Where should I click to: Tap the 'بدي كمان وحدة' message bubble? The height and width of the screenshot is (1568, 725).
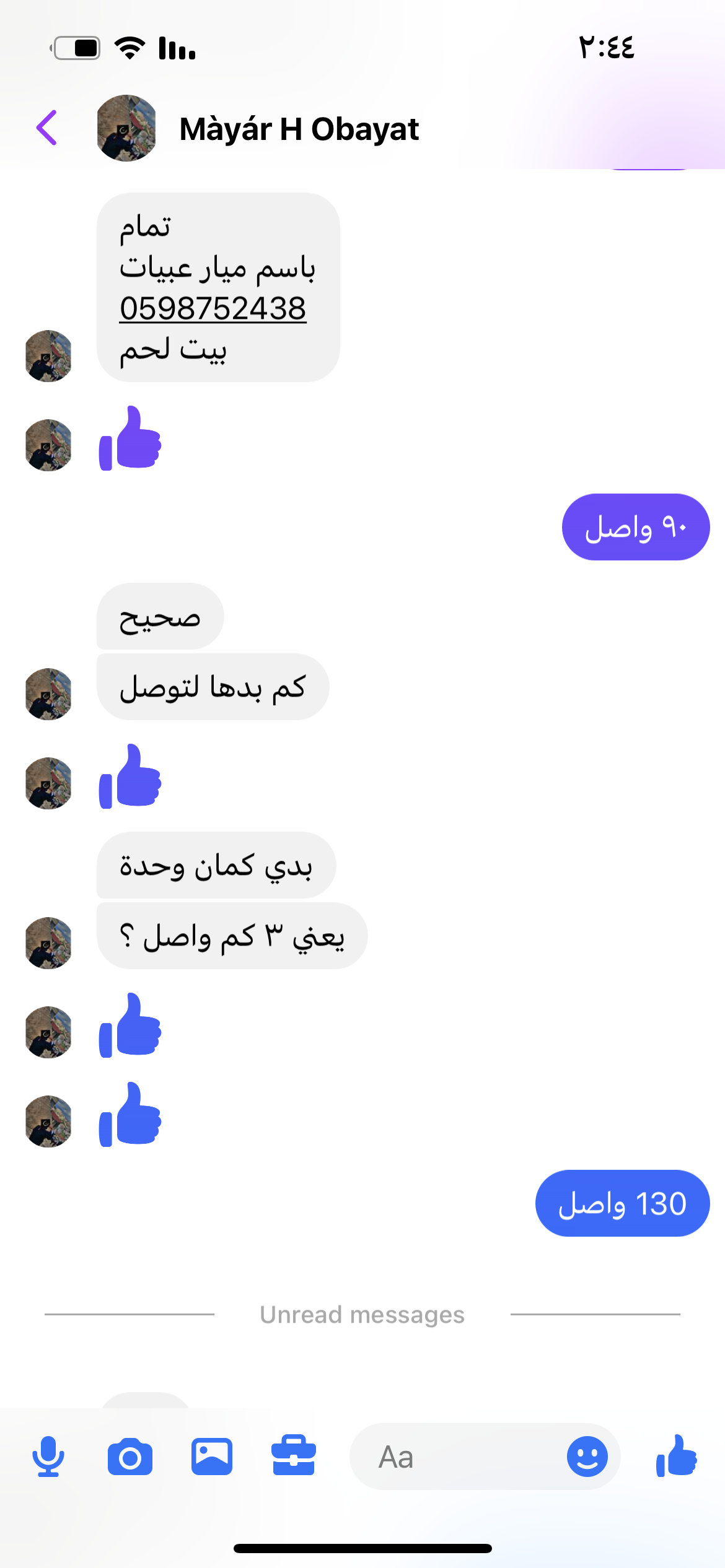(216, 865)
